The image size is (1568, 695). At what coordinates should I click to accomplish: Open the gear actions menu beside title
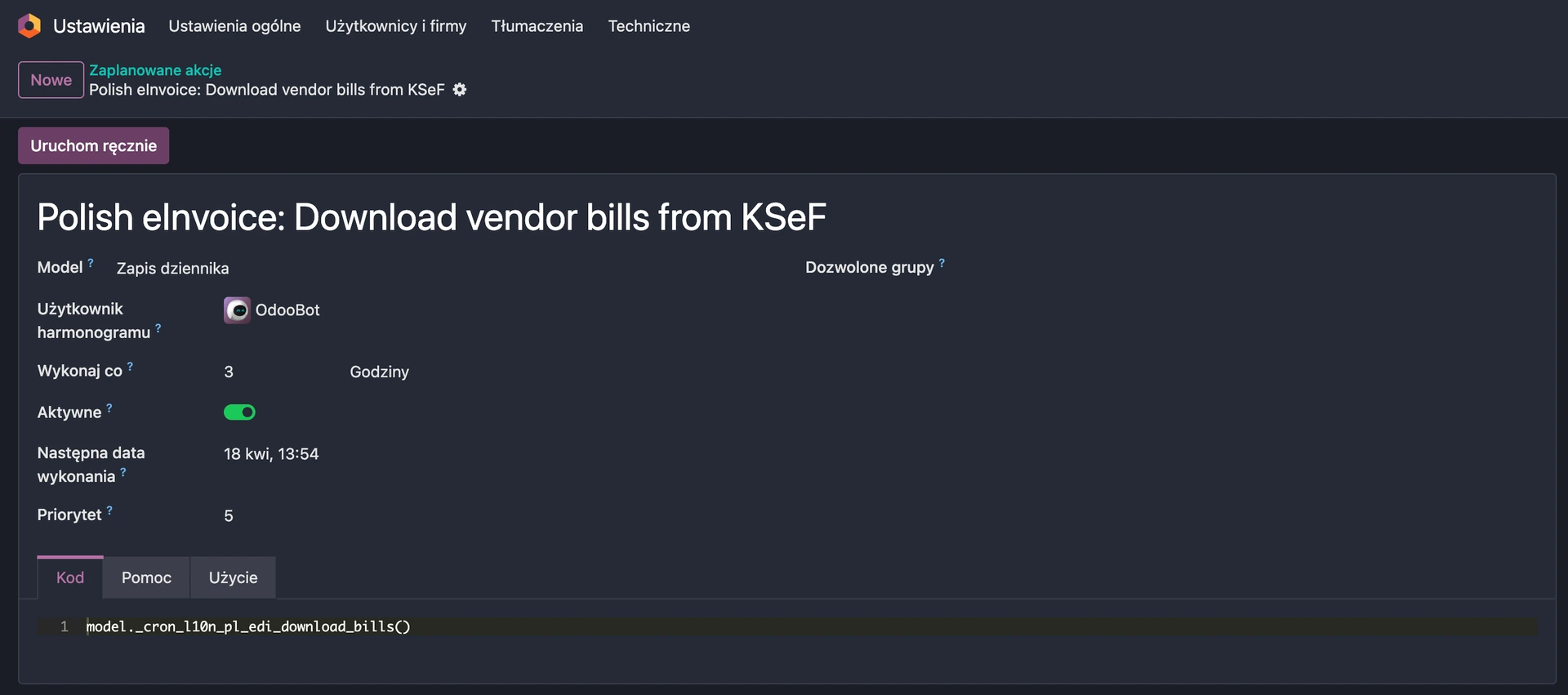coord(460,90)
